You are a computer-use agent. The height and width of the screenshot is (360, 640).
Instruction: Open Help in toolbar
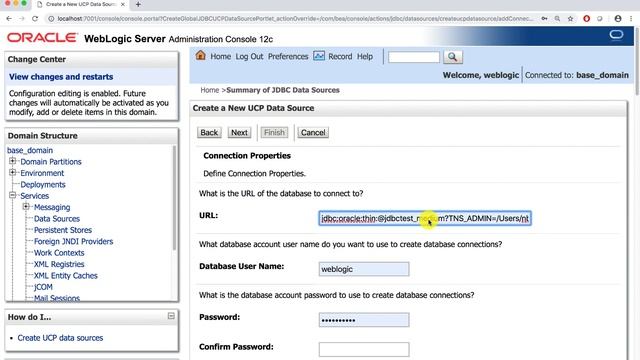pyautogui.click(x=364, y=56)
